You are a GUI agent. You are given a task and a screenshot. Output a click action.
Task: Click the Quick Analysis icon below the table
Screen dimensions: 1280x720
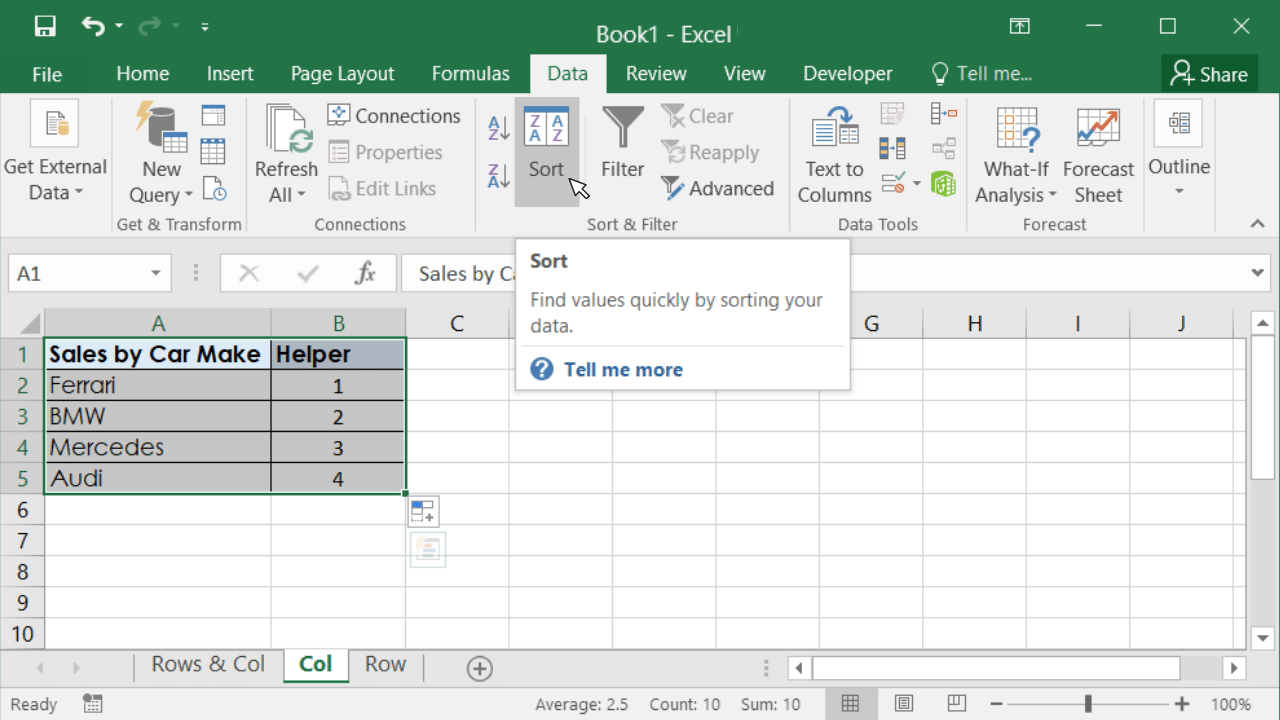tap(424, 511)
